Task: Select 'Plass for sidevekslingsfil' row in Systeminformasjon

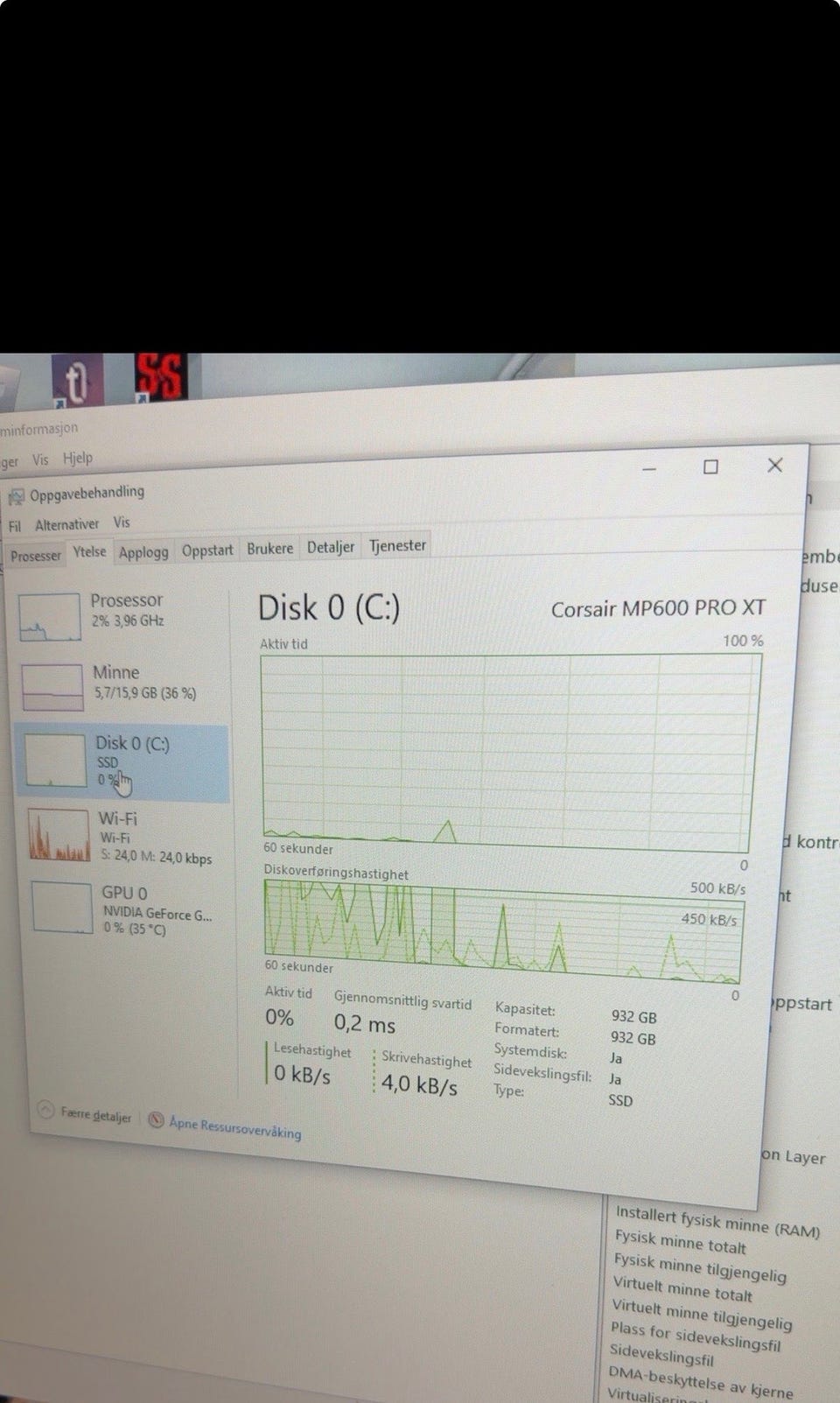Action: pos(696,1337)
